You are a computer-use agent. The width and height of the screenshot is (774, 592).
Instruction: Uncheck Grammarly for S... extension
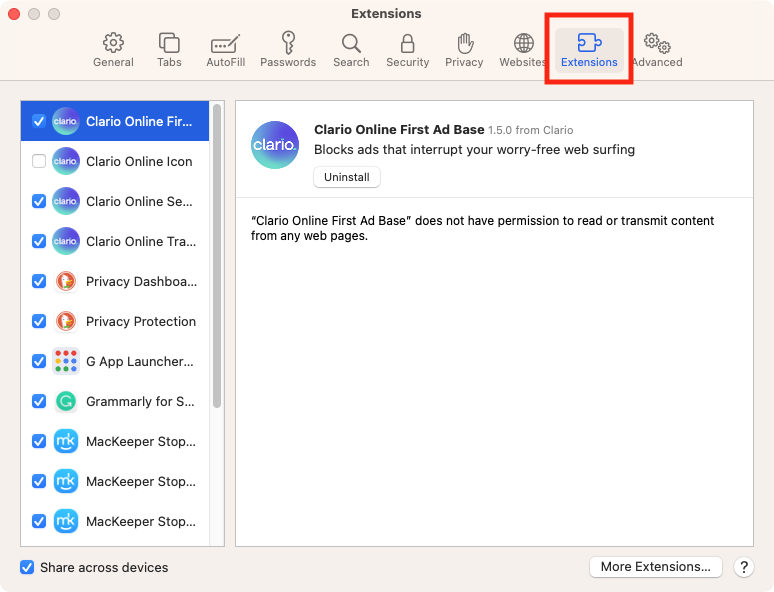[39, 401]
